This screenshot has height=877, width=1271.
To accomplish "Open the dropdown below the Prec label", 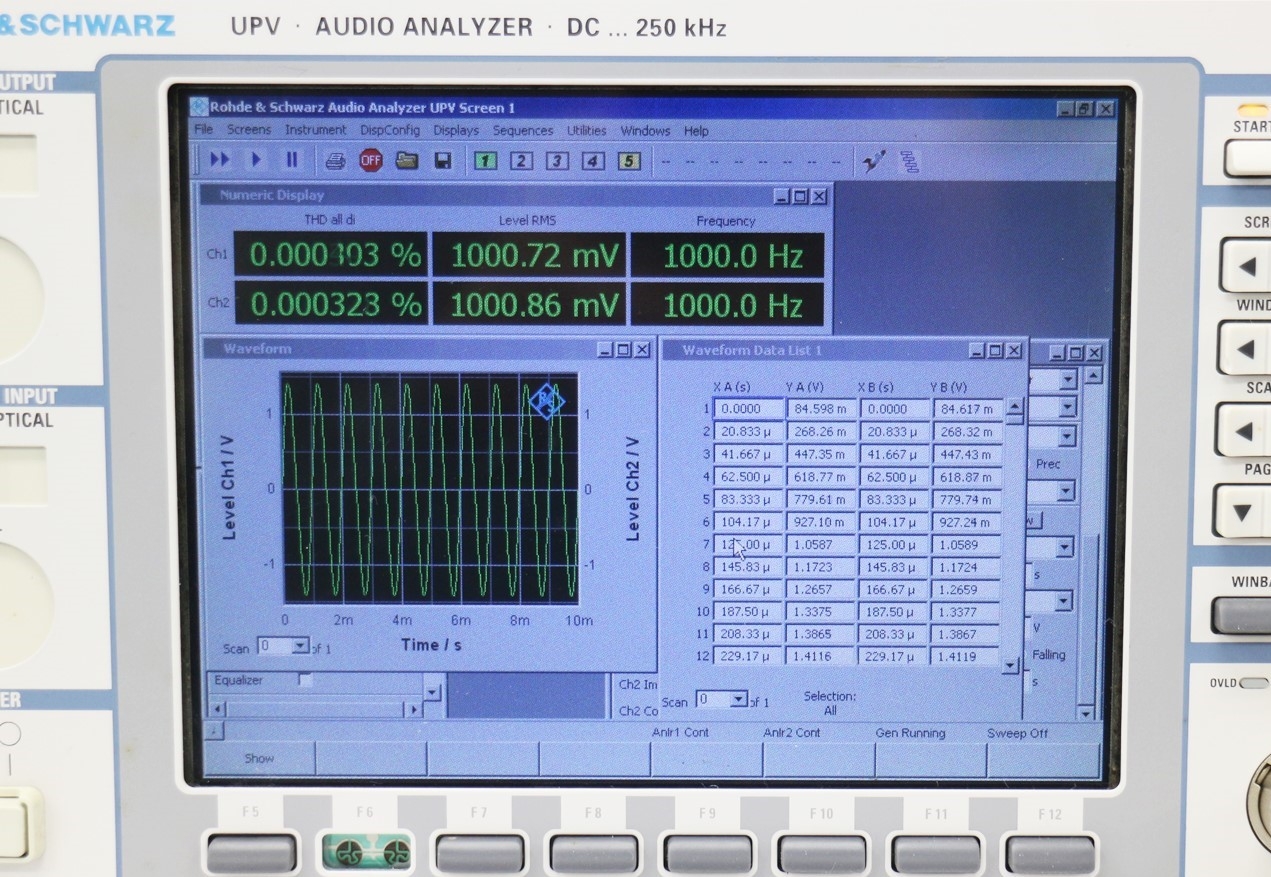I will [1065, 491].
